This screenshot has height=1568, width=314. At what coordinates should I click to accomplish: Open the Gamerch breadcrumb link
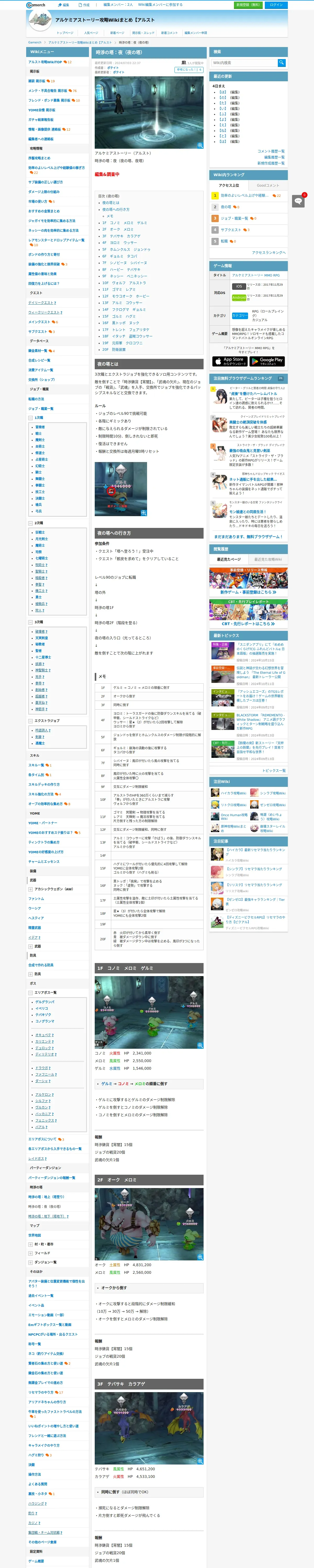(x=35, y=43)
